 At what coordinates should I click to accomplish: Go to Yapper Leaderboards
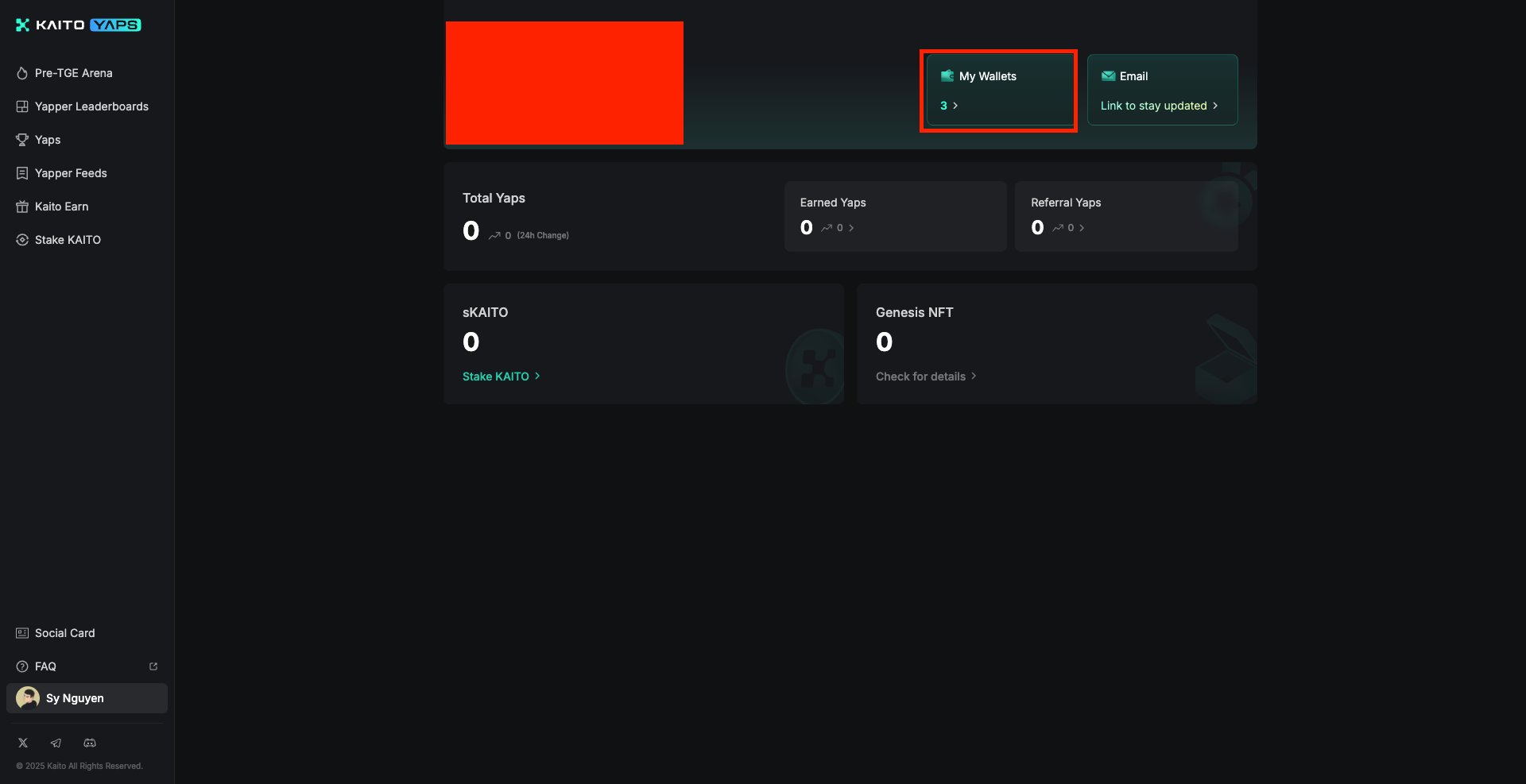point(91,106)
